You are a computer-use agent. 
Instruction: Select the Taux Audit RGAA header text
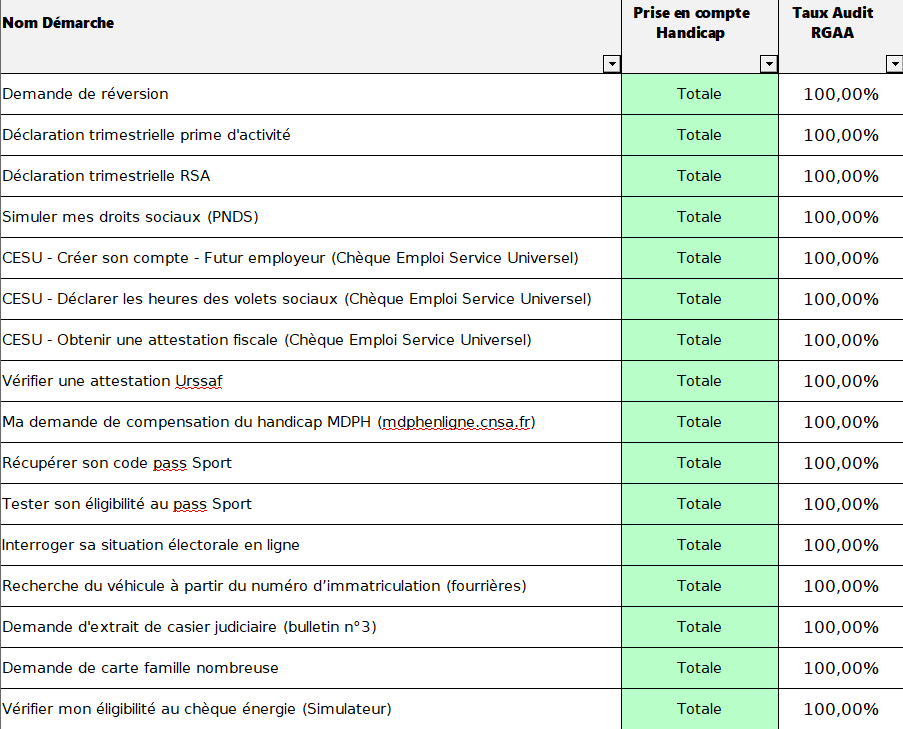pyautogui.click(x=832, y=23)
